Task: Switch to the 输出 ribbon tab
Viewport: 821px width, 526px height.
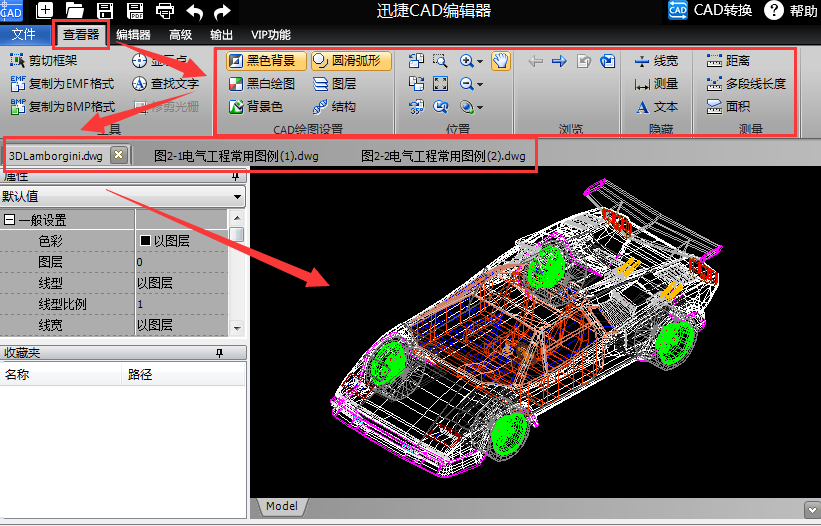Action: [x=221, y=35]
